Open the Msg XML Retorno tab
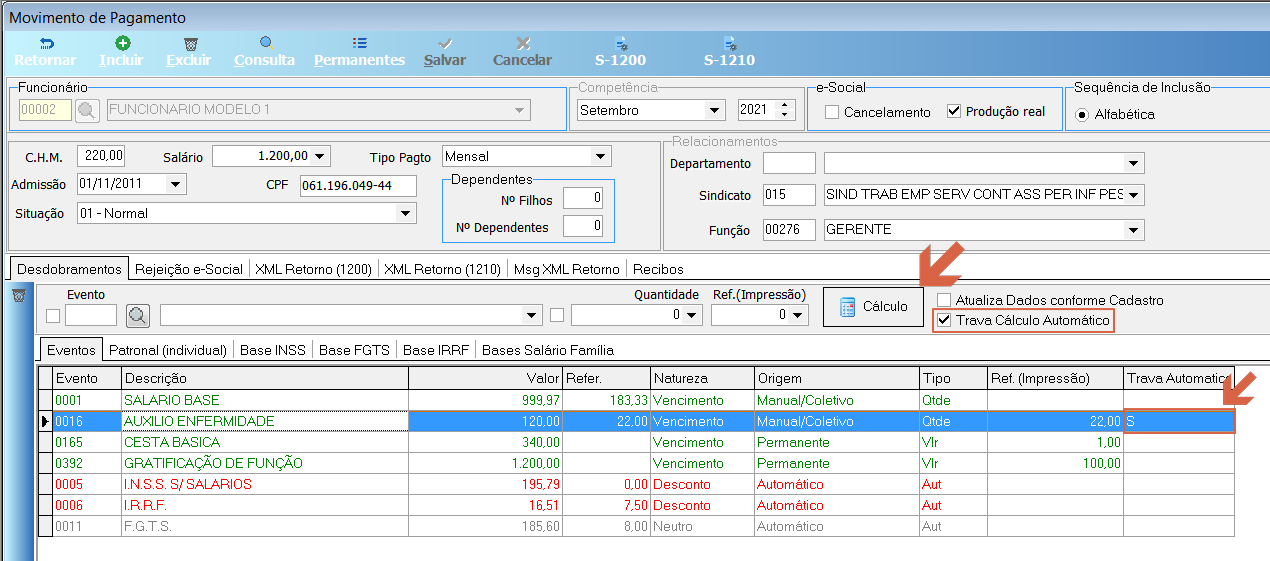1270x561 pixels. (566, 268)
